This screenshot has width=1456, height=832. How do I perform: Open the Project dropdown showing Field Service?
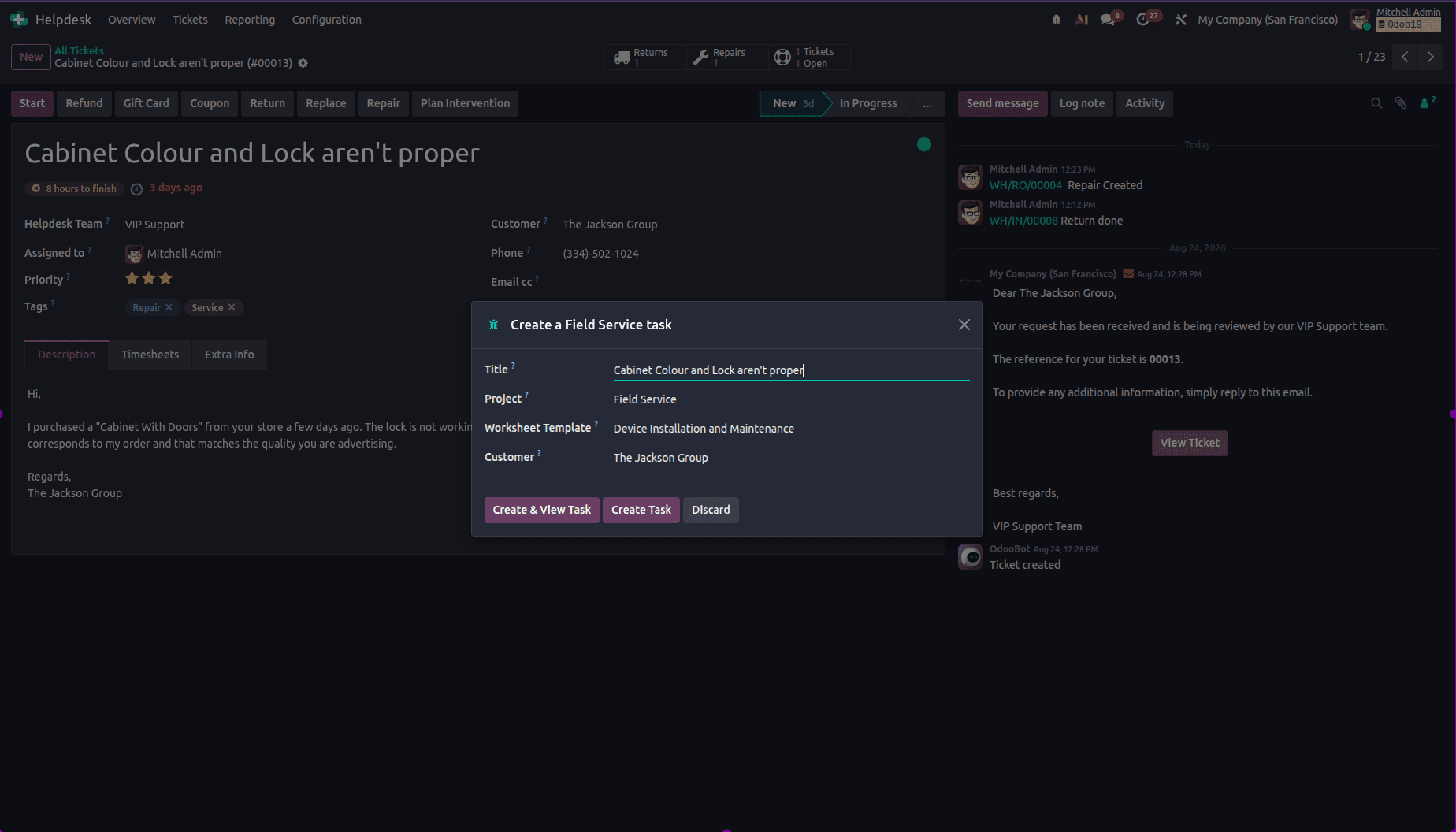click(791, 399)
